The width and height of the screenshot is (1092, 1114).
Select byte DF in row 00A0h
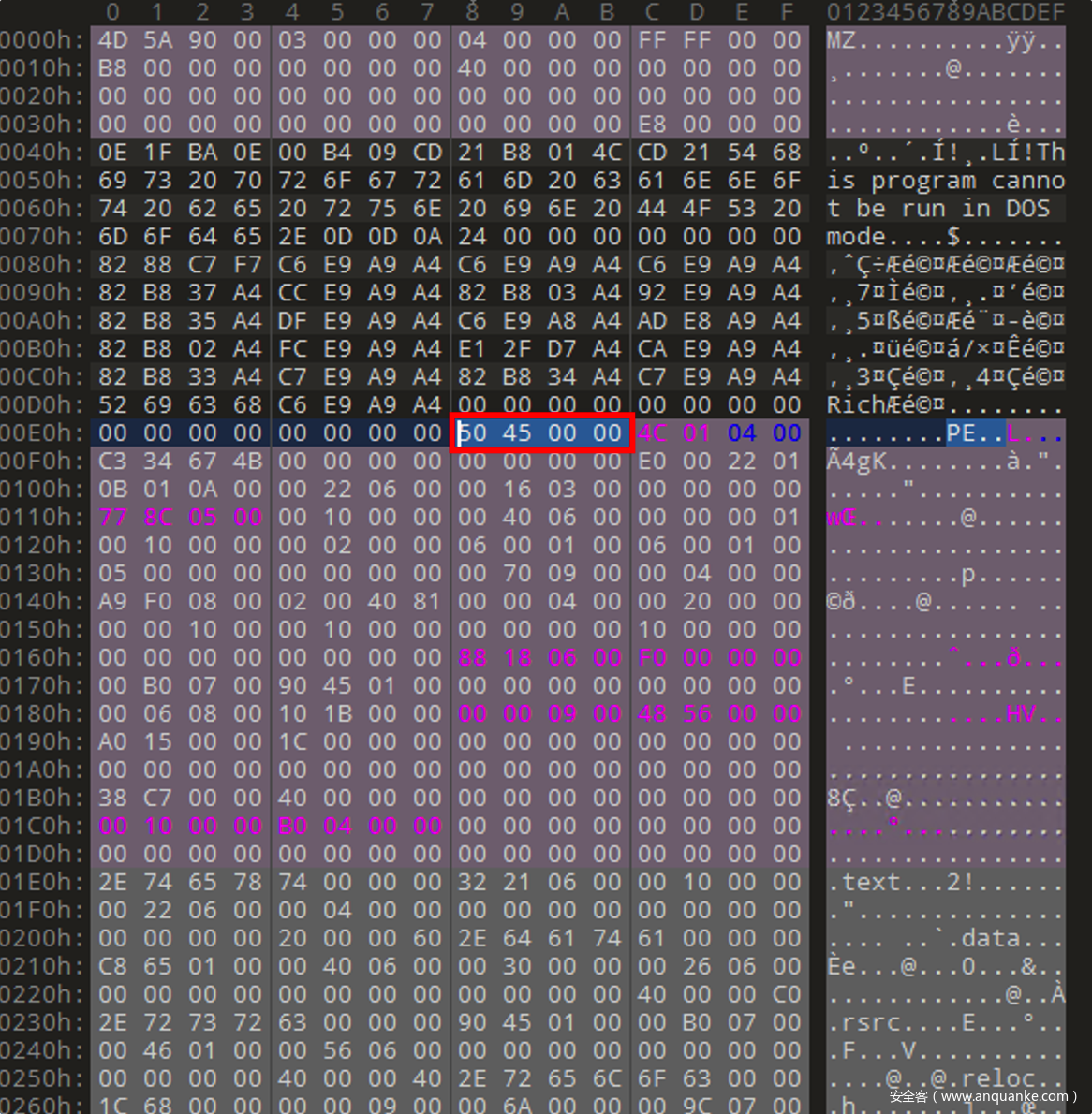click(292, 321)
